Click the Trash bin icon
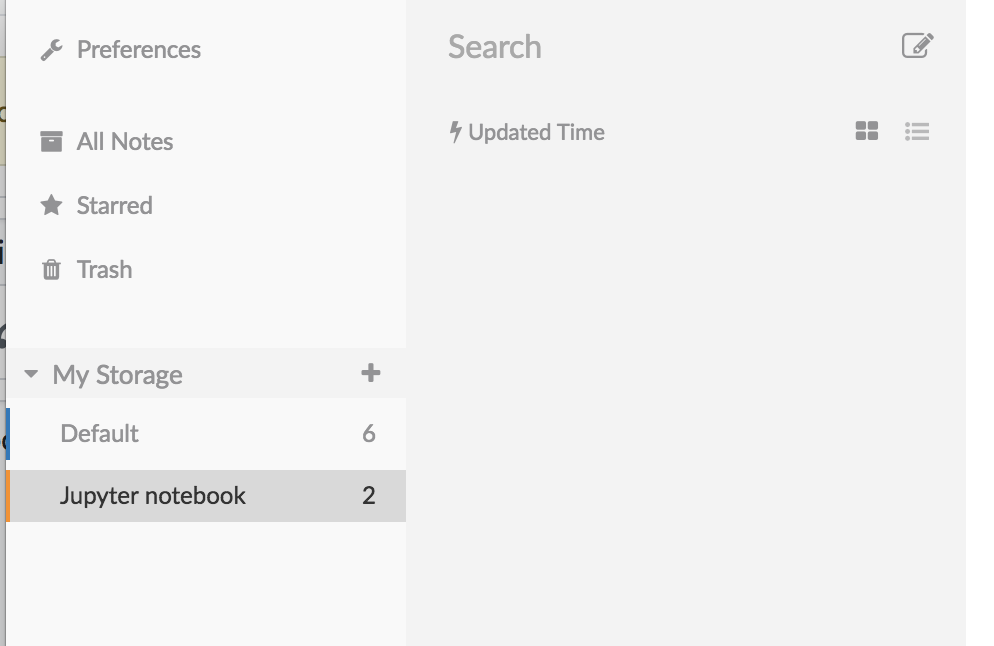 click(x=51, y=269)
